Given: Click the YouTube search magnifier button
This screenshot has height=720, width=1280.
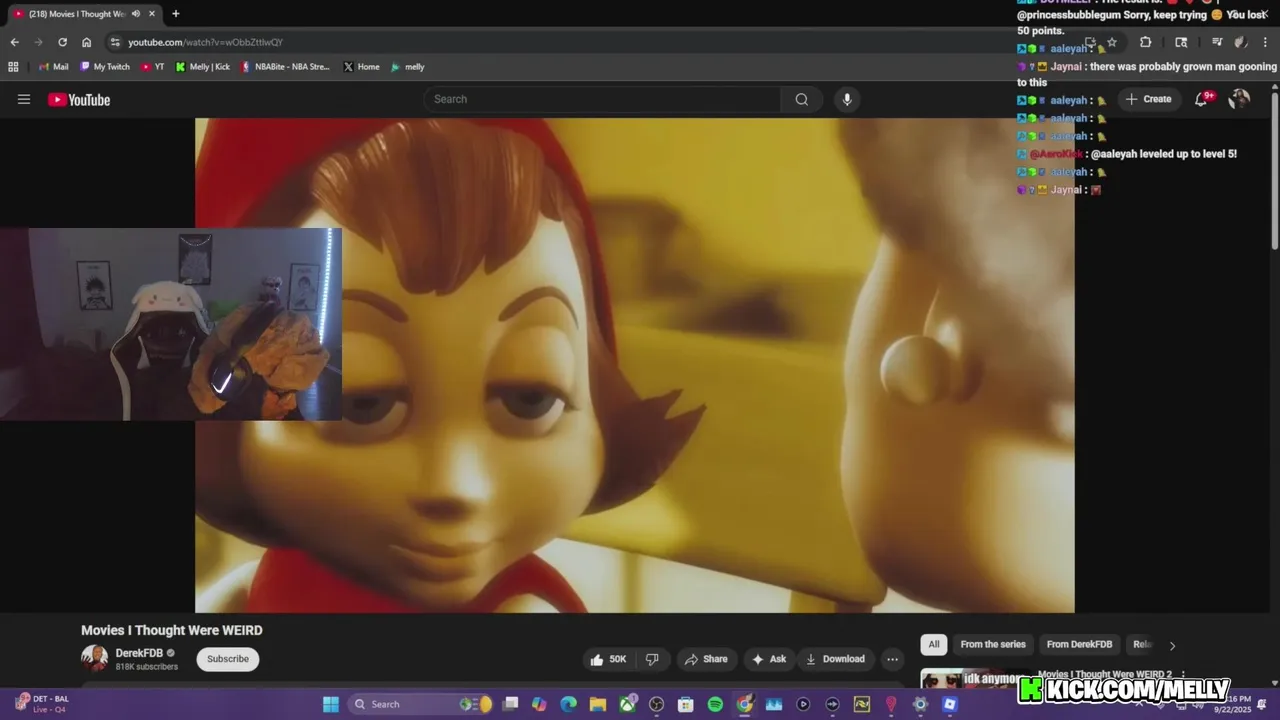Looking at the screenshot, I should 802,99.
